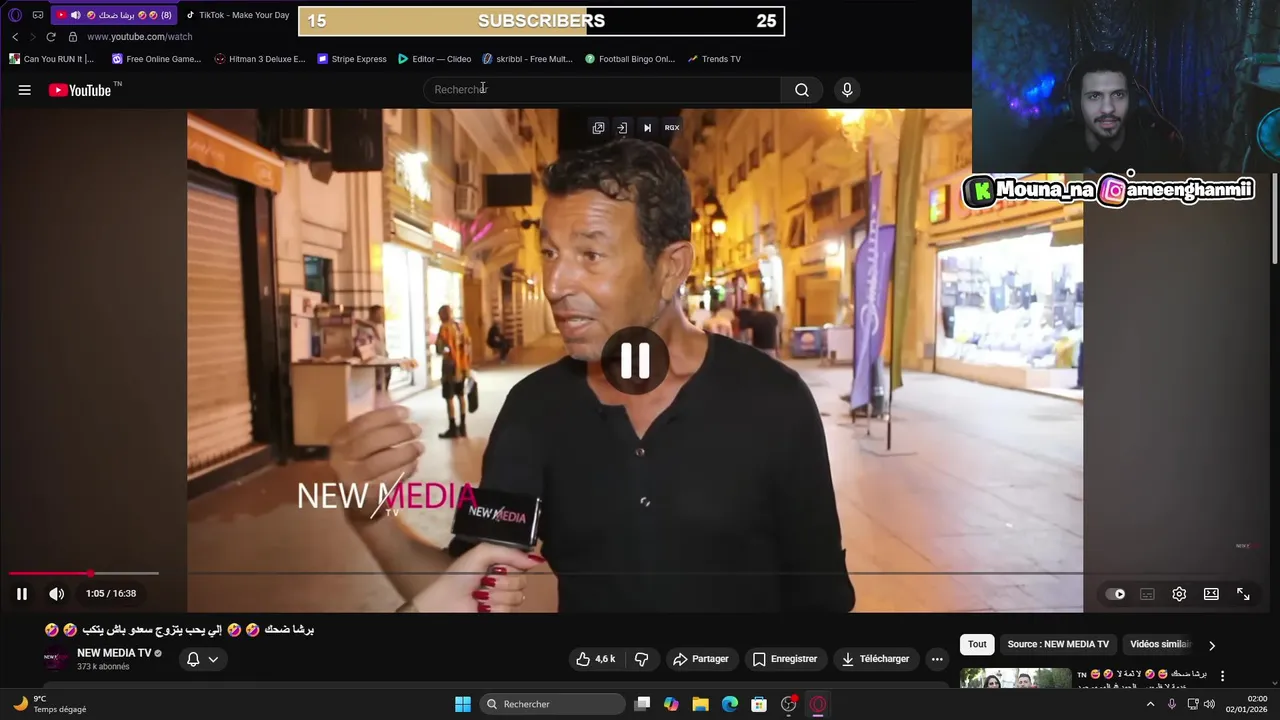Open the three-dot more actions menu
Image resolution: width=1280 pixels, height=720 pixels.
(937, 659)
